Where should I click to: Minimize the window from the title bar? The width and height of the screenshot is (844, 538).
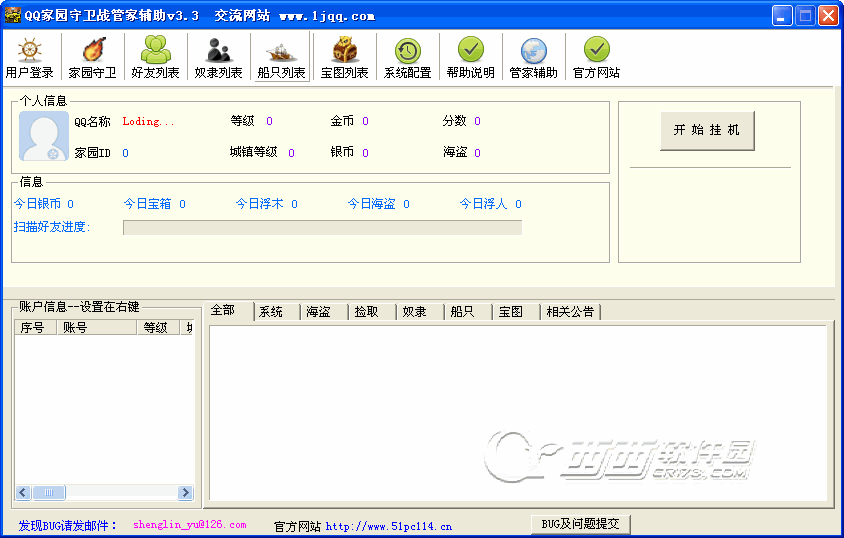pyautogui.click(x=782, y=16)
